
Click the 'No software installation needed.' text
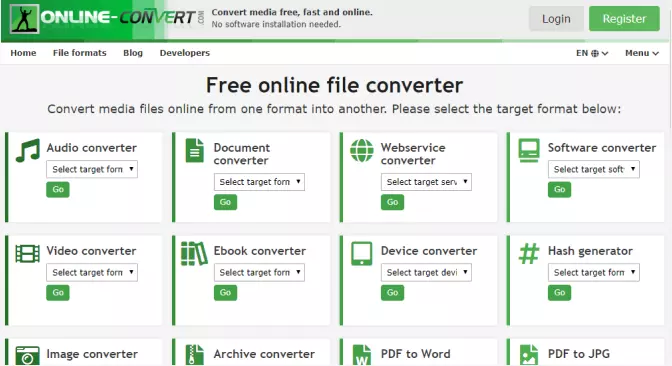coord(276,24)
